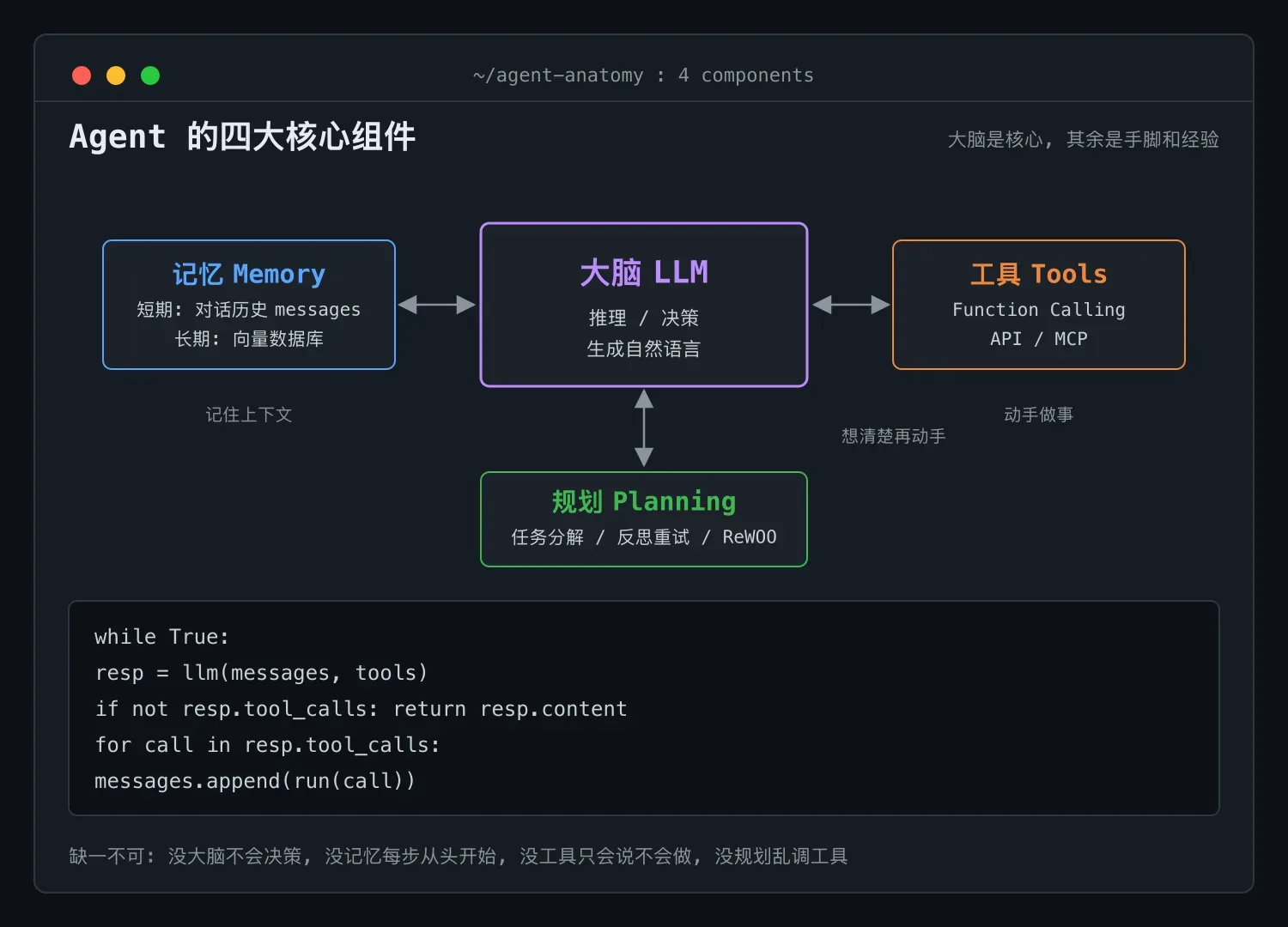Click the caption "记住上下文"
Viewport: 1288px width, 927px height.
[249, 415]
